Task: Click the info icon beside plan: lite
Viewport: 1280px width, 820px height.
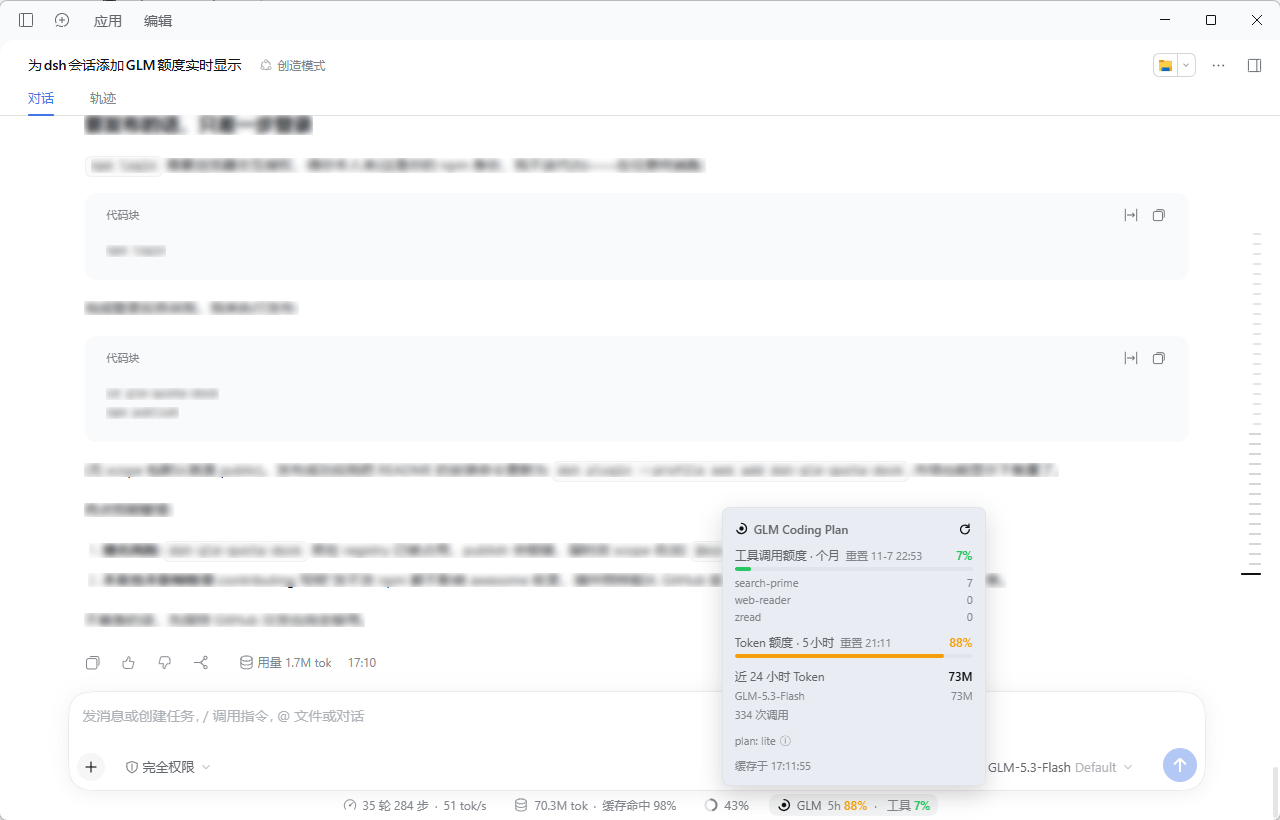Action: 785,741
